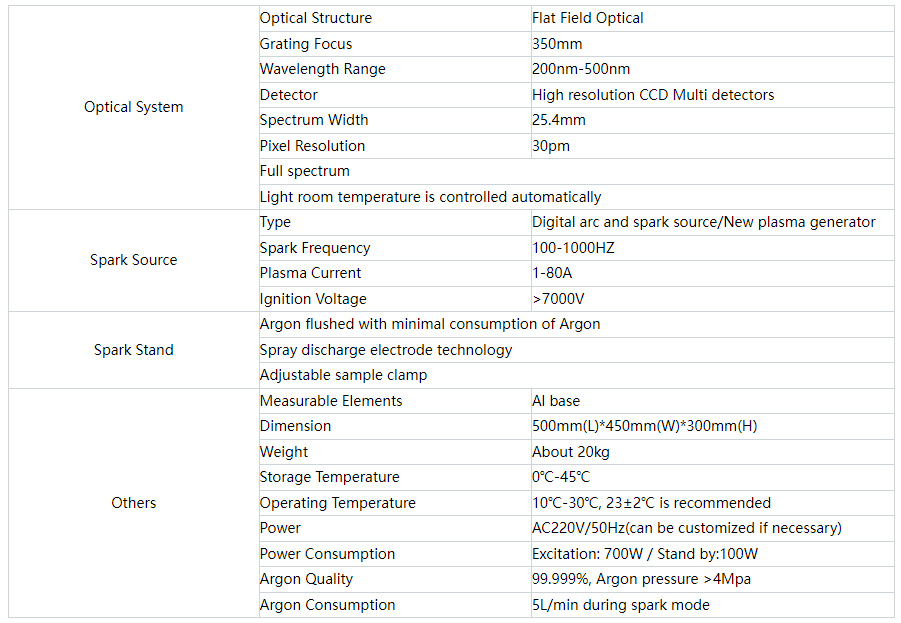
Task: Select the Ignition Voltage label
Action: 313,299
